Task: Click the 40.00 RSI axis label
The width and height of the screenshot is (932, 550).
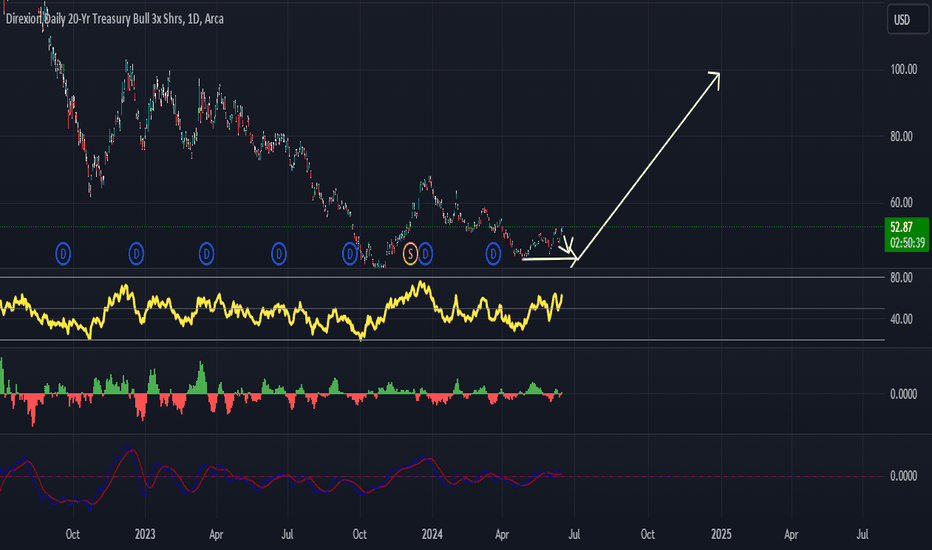Action: [x=901, y=319]
